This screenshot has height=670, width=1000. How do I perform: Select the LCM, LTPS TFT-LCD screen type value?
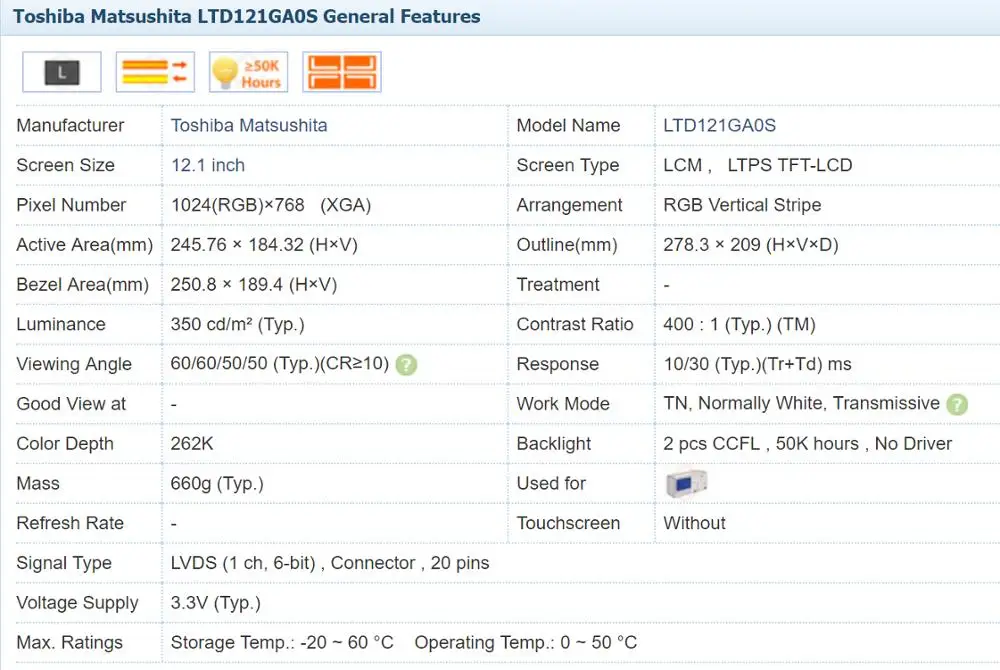point(758,165)
